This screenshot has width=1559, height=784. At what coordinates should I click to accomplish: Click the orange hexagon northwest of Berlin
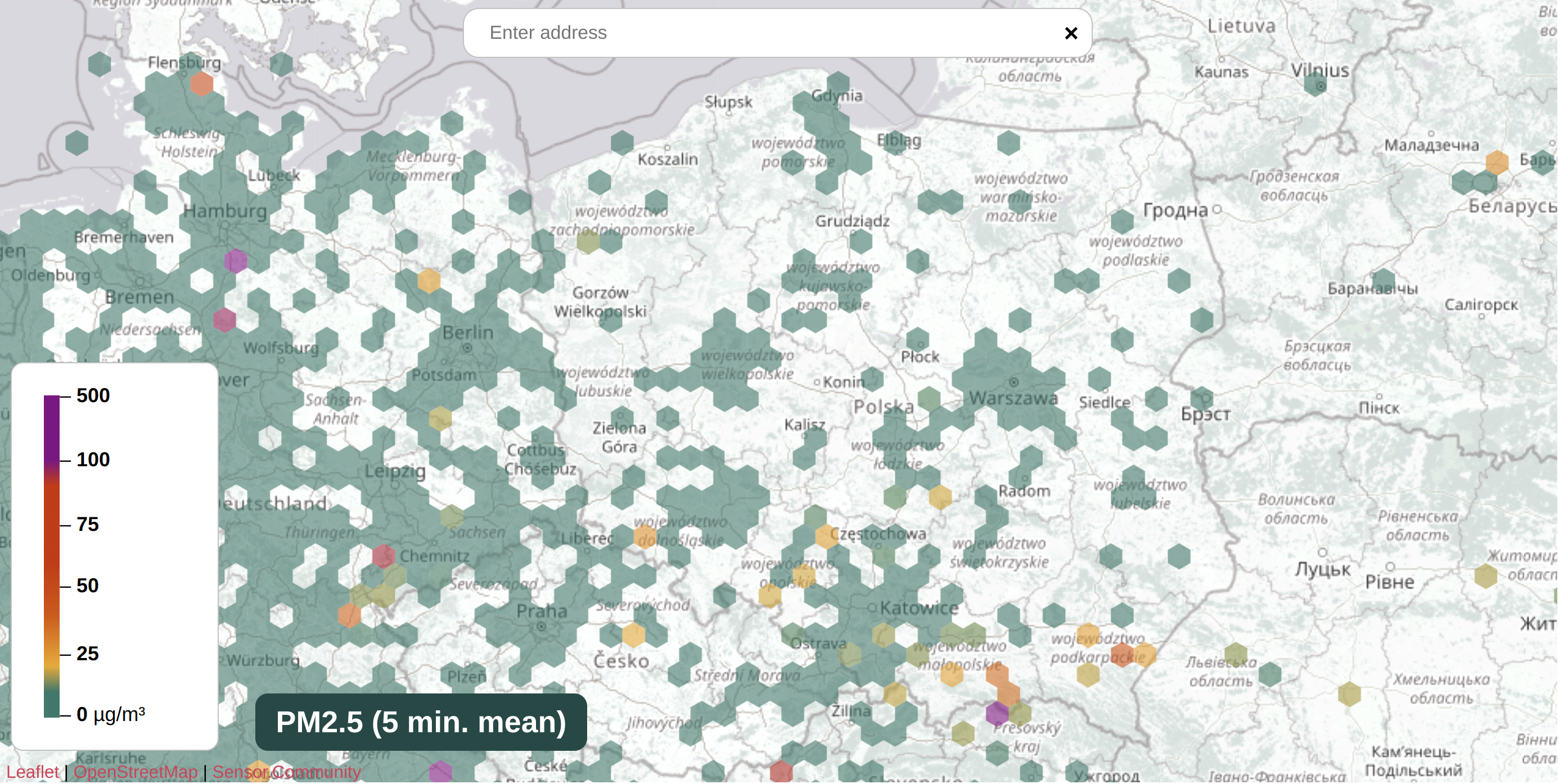pyautogui.click(x=429, y=281)
